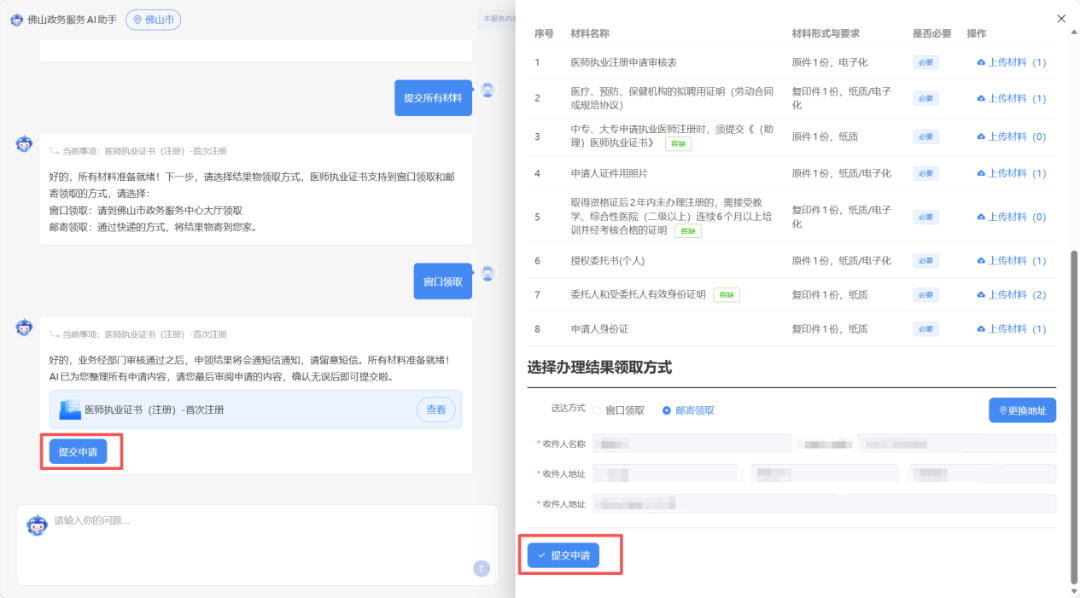Click the 操作 column header

coord(977,34)
